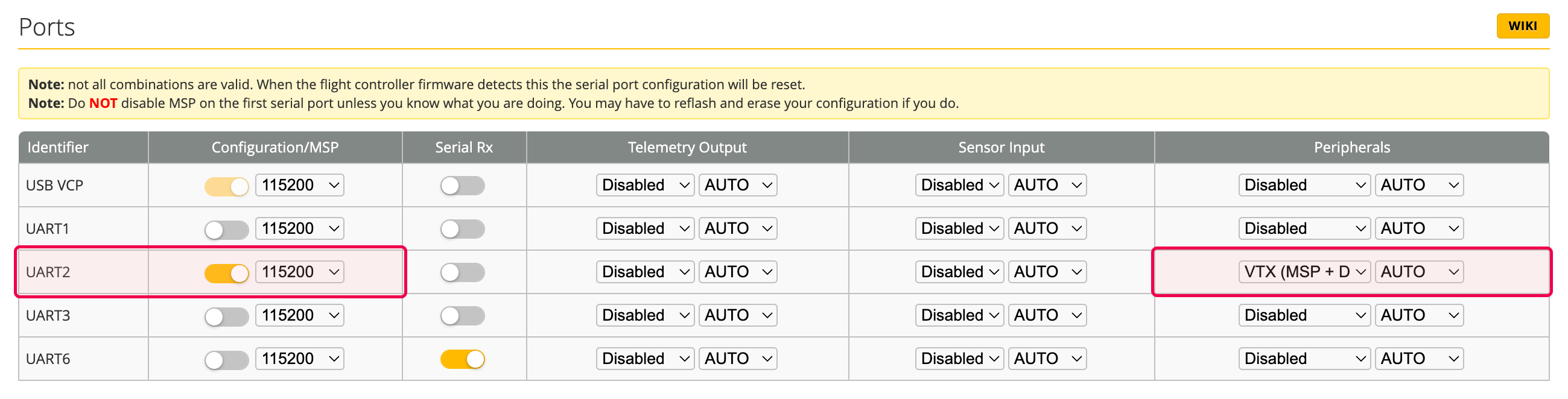The width and height of the screenshot is (1568, 399).
Task: Open USB VCP telemetry AUTO baud dropdown
Action: point(738,185)
